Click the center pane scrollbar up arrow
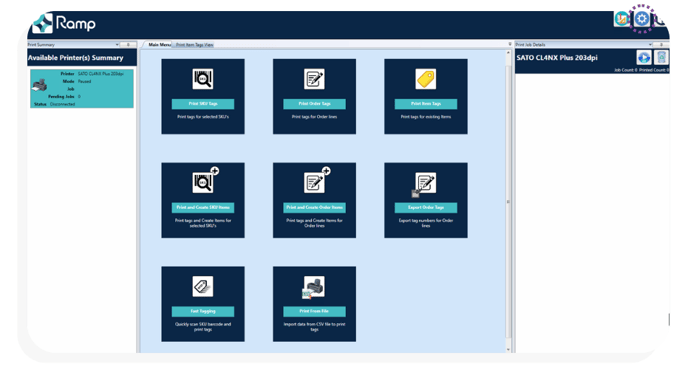Image resolution: width=688 pixels, height=378 pixels. (509, 52)
